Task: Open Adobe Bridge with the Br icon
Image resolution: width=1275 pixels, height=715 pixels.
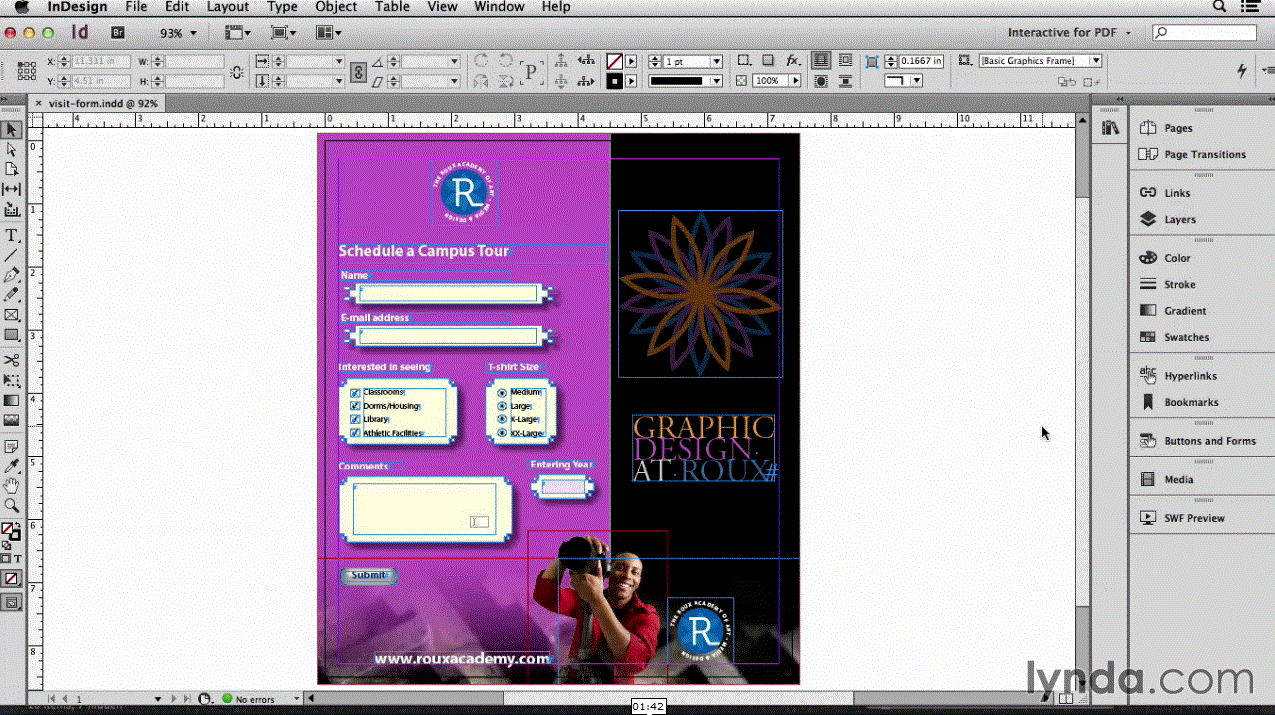Action: click(118, 33)
